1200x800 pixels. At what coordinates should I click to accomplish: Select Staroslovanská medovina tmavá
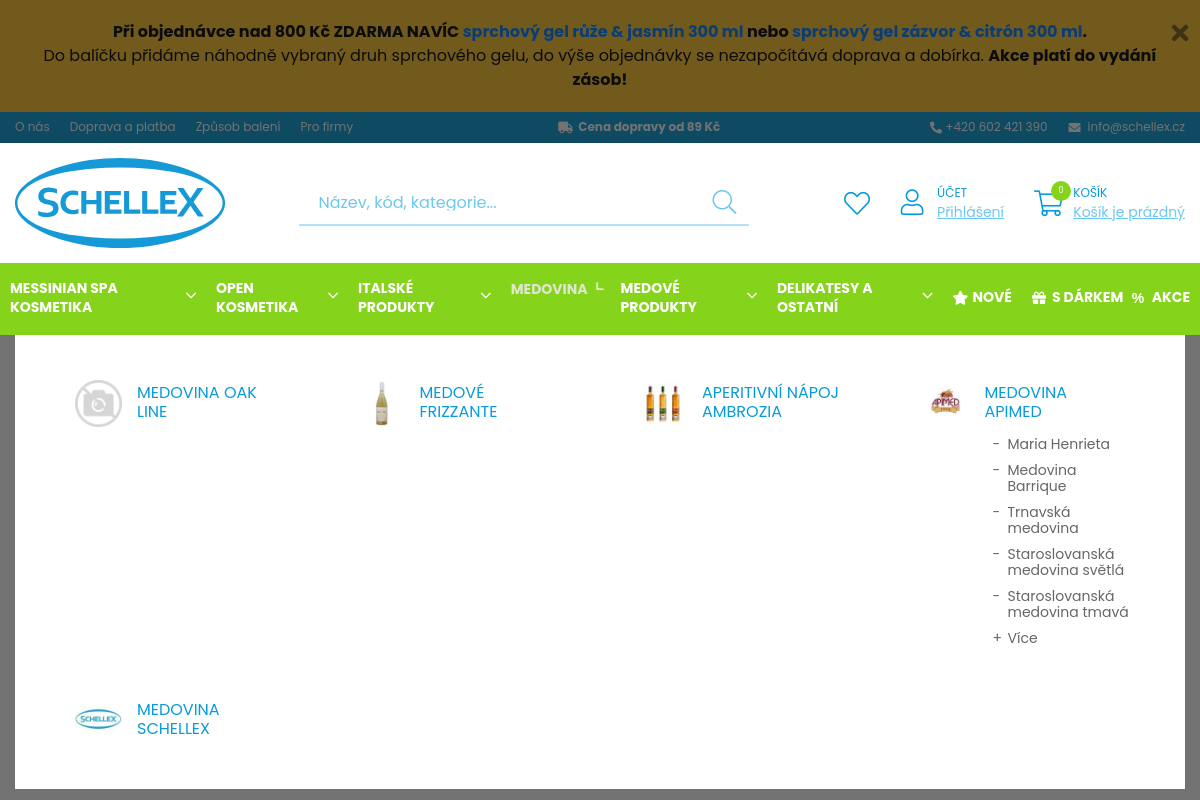tap(1068, 604)
